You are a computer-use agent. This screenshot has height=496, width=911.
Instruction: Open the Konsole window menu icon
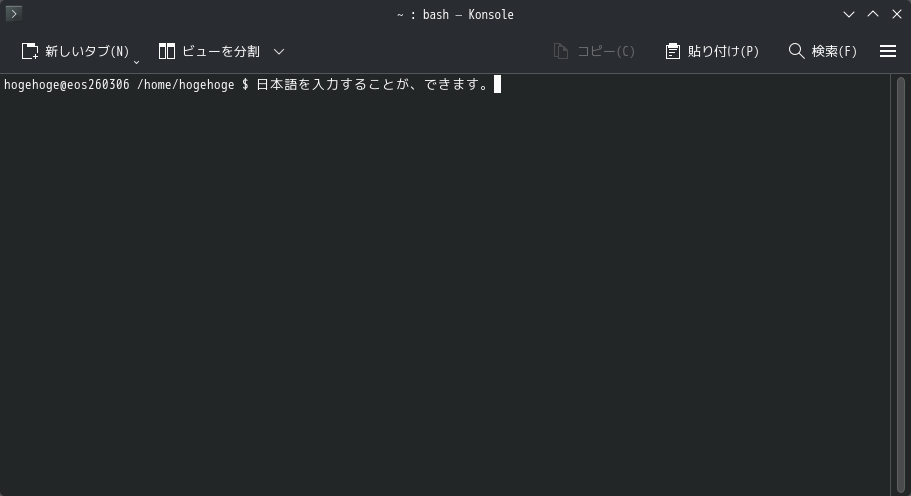click(13, 13)
